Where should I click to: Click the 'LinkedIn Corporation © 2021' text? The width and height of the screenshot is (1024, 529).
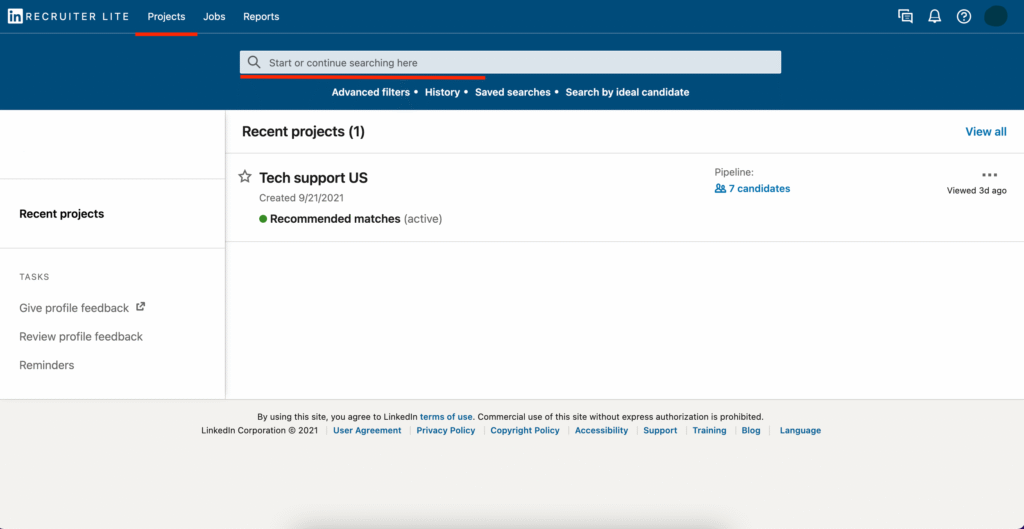point(260,430)
